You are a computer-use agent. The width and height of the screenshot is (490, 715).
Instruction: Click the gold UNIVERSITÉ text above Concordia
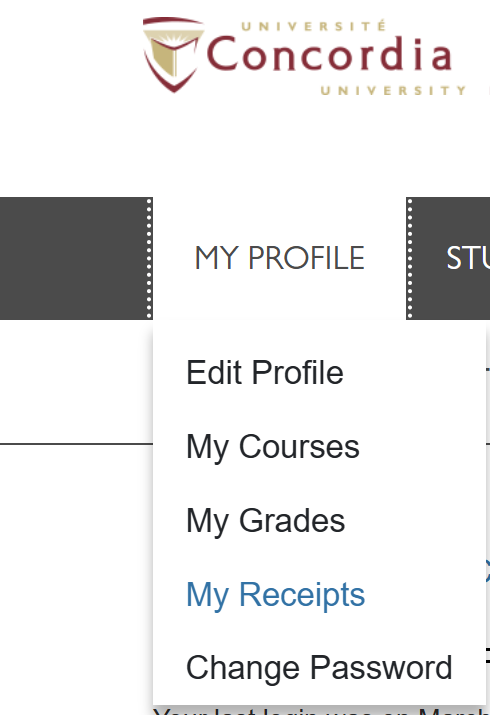pos(314,26)
